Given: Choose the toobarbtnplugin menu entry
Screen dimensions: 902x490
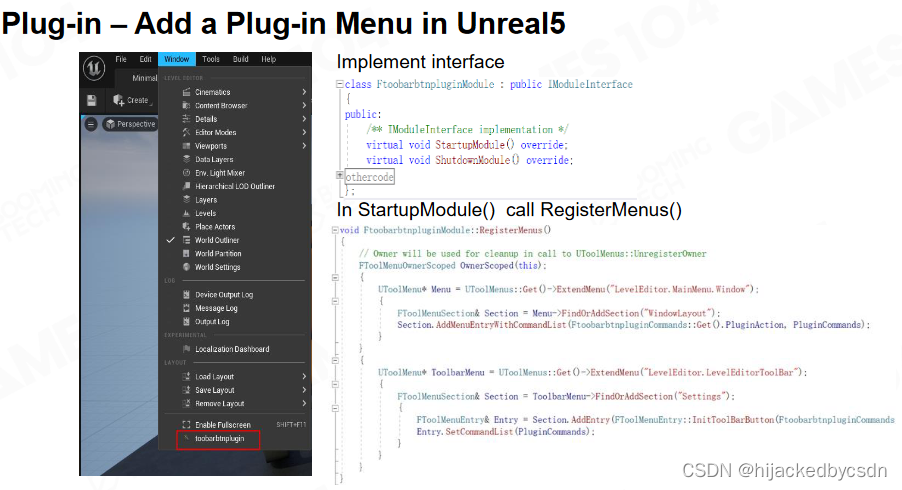Looking at the screenshot, I should coord(219,439).
